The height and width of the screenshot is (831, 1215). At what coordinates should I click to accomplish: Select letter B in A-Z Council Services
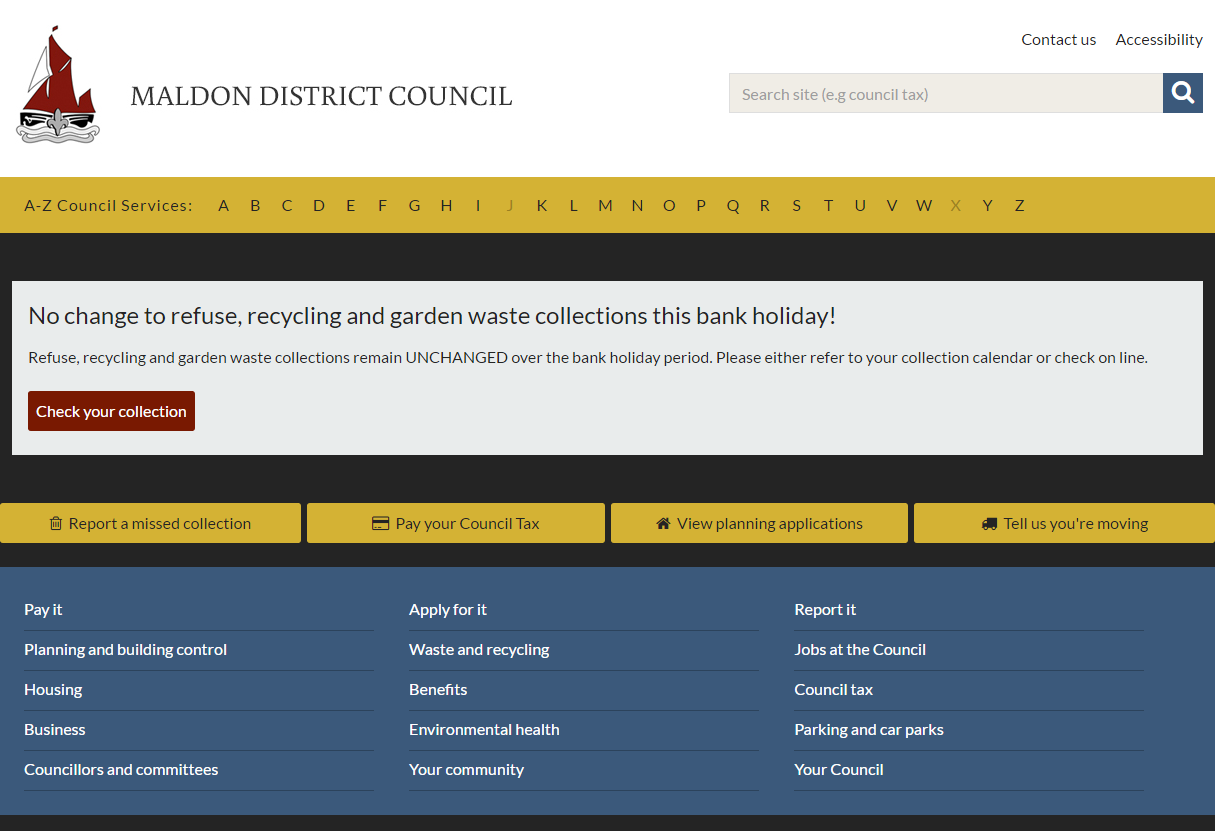tap(255, 206)
